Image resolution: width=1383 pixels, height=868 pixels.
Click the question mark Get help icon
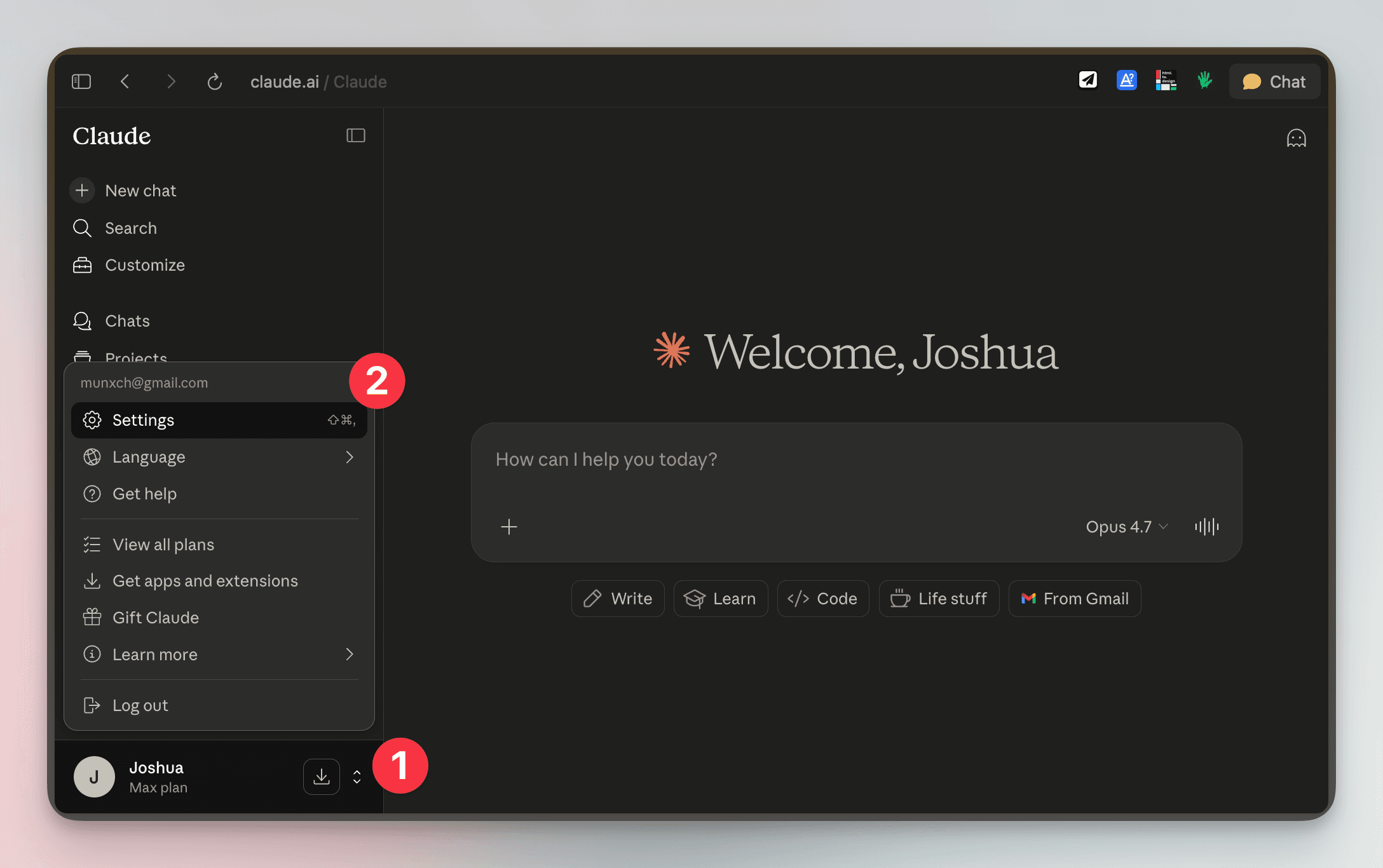click(x=92, y=494)
